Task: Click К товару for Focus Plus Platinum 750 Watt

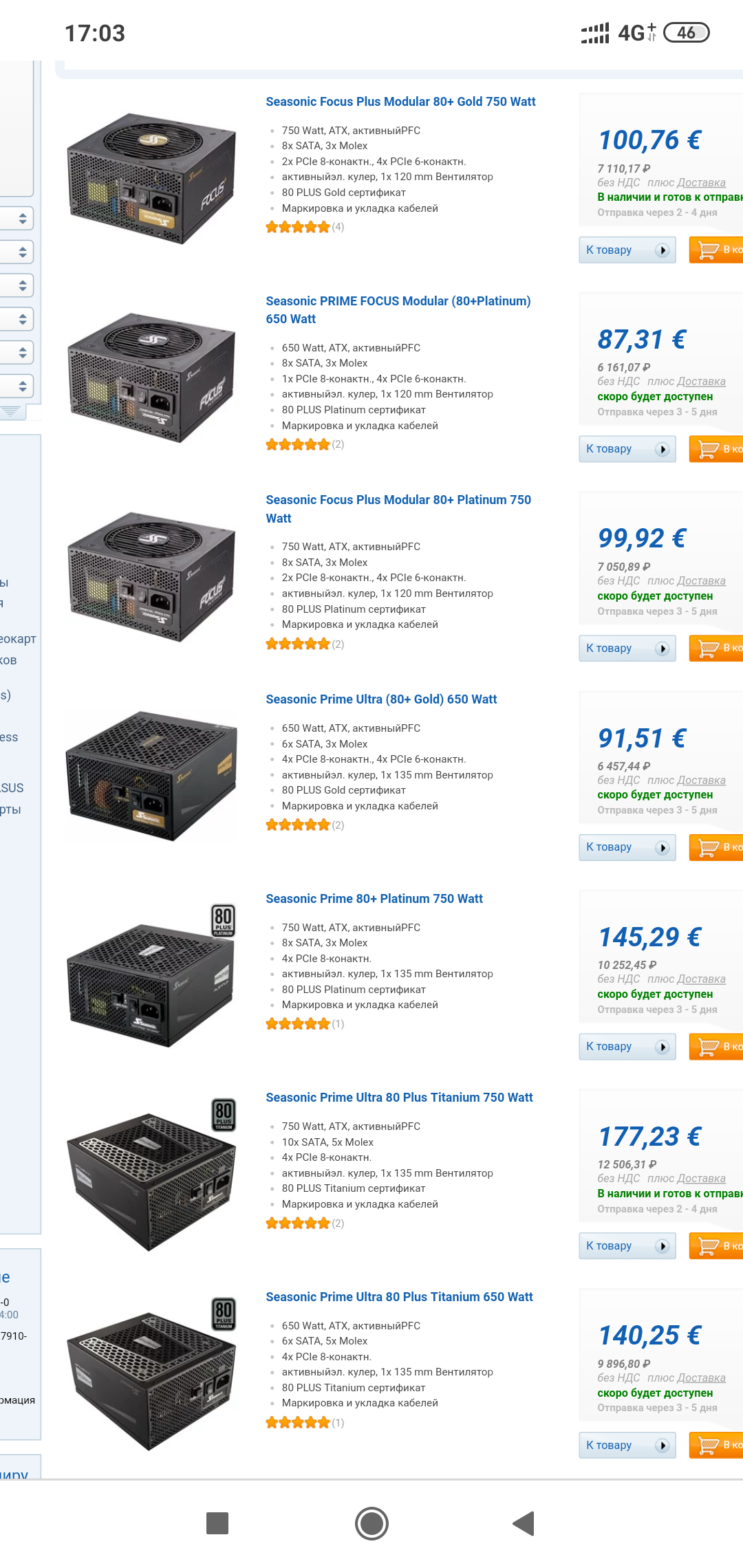Action: coord(627,648)
